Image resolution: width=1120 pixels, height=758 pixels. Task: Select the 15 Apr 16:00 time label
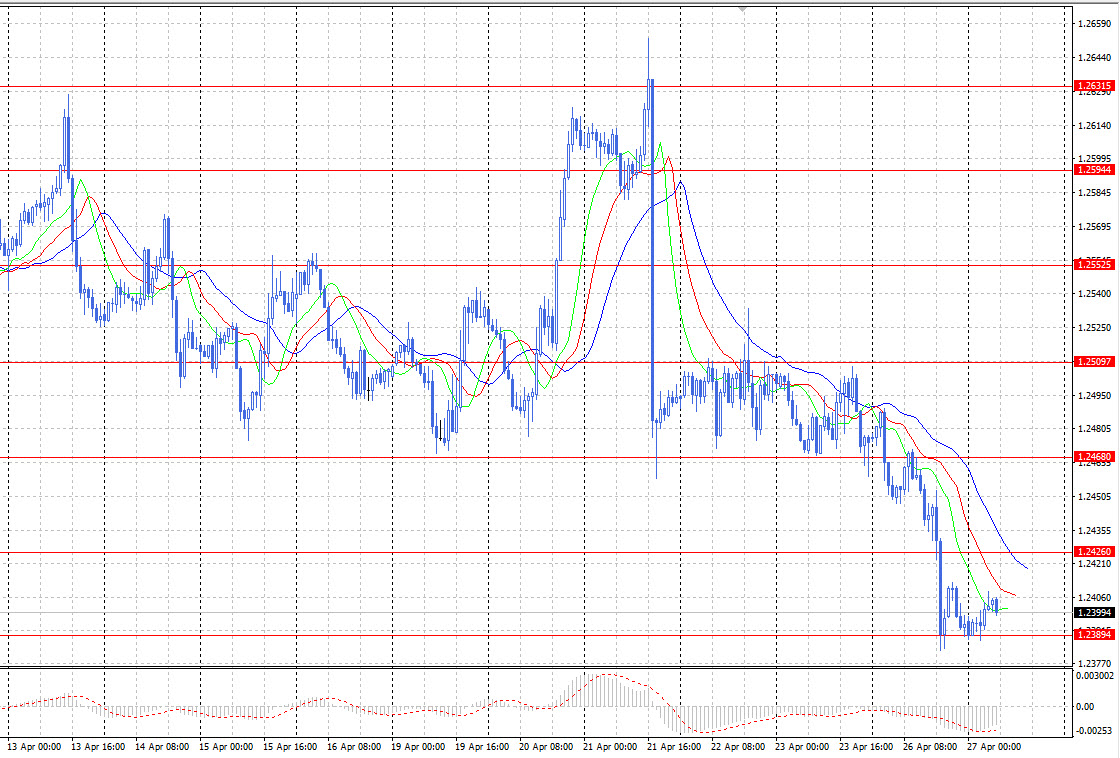click(290, 747)
